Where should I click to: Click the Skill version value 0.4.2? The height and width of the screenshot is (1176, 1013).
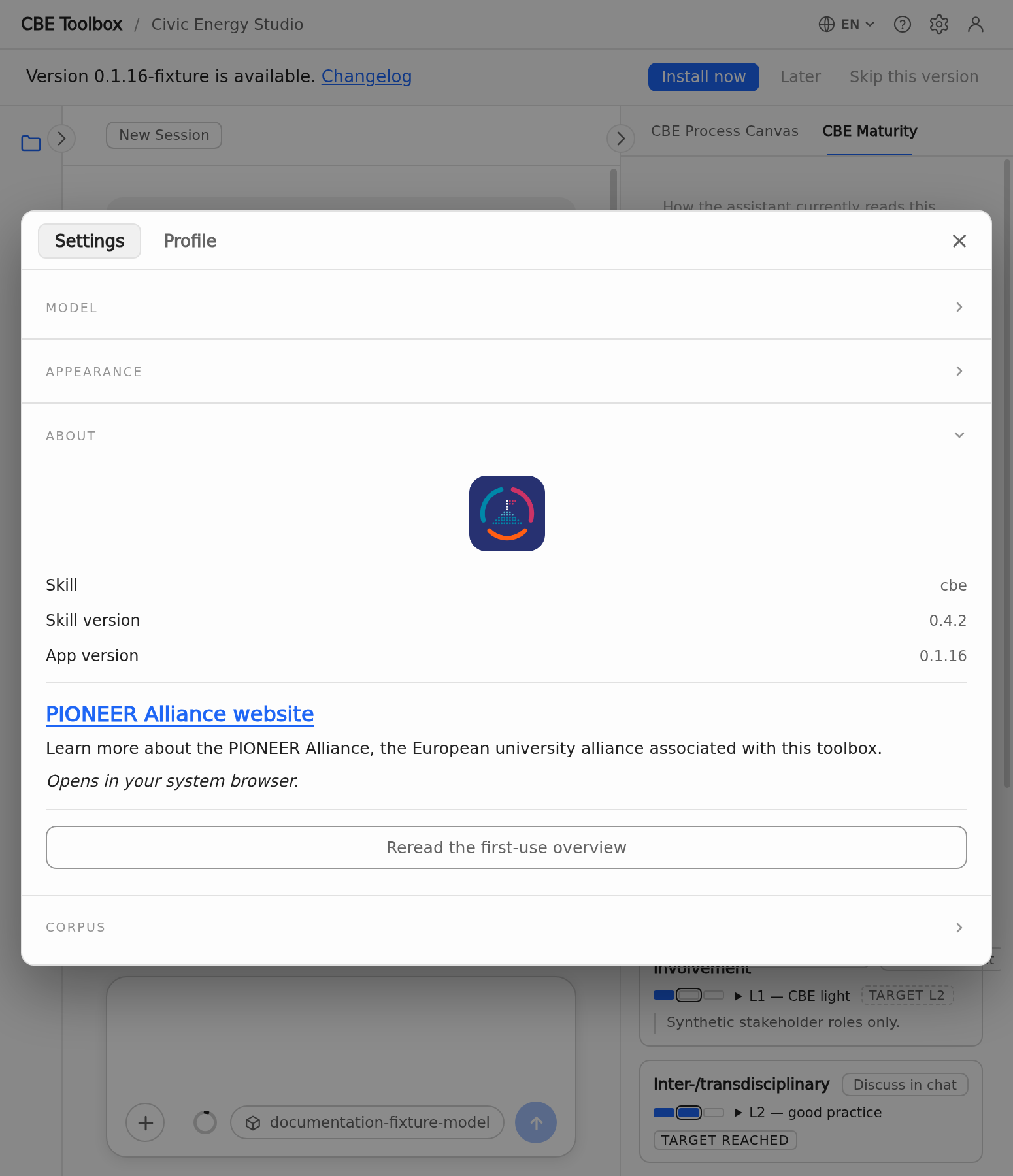pos(948,621)
